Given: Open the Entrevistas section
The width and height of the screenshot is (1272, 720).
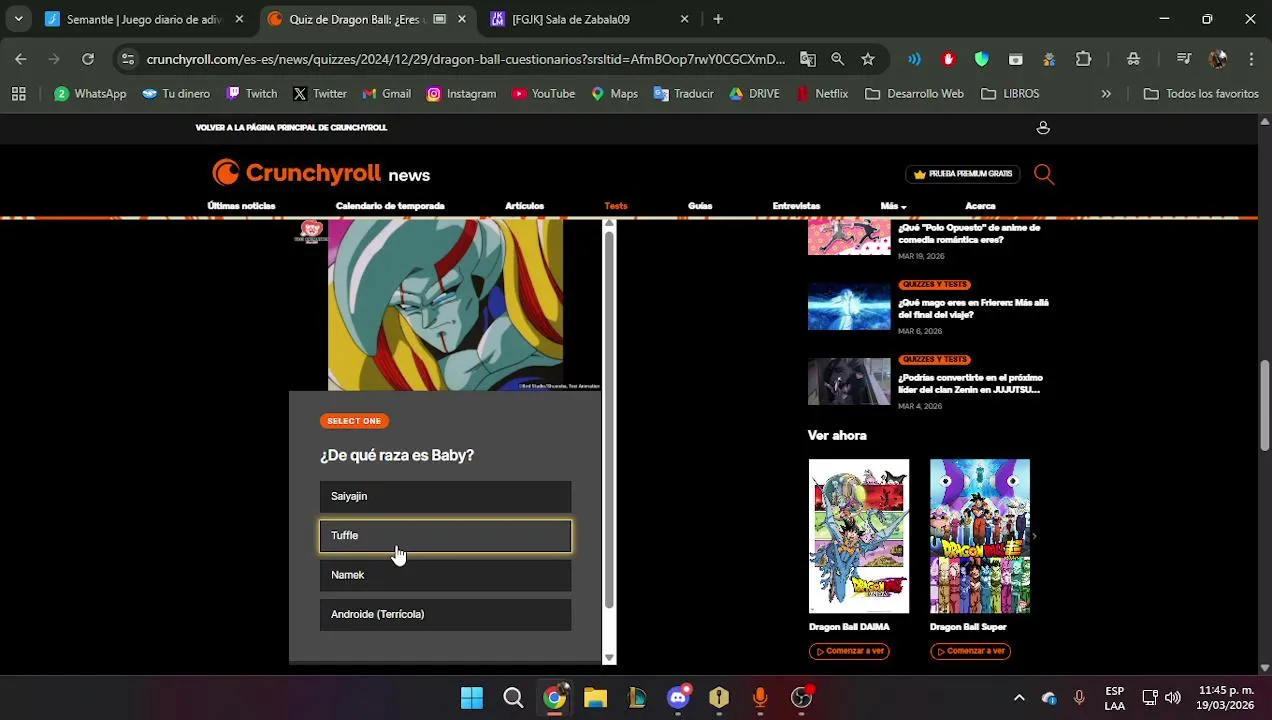Looking at the screenshot, I should click(x=796, y=206).
